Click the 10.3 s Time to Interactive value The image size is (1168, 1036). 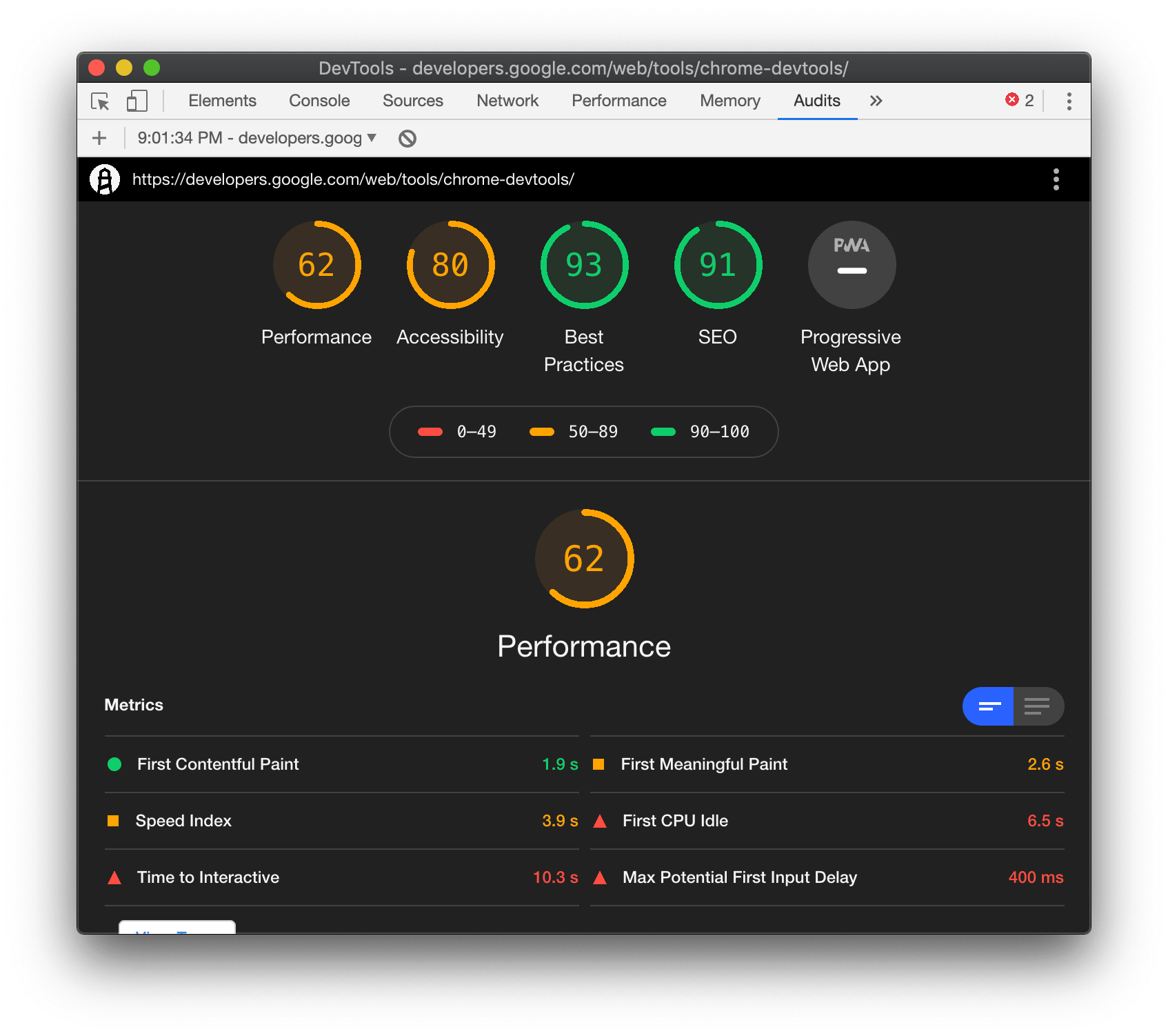coord(555,877)
